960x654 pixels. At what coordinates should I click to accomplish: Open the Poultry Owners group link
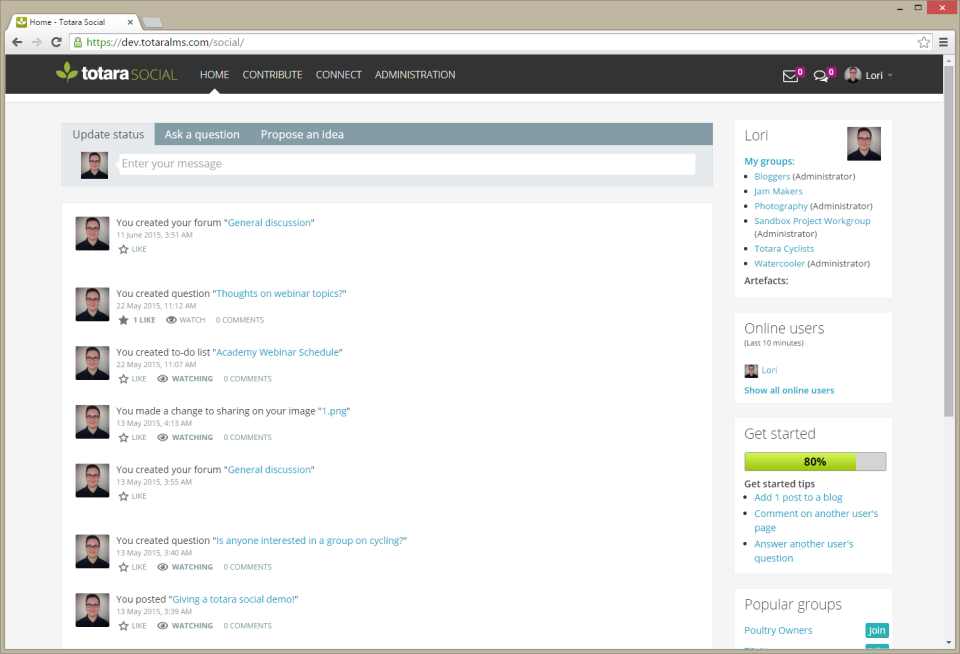click(778, 631)
